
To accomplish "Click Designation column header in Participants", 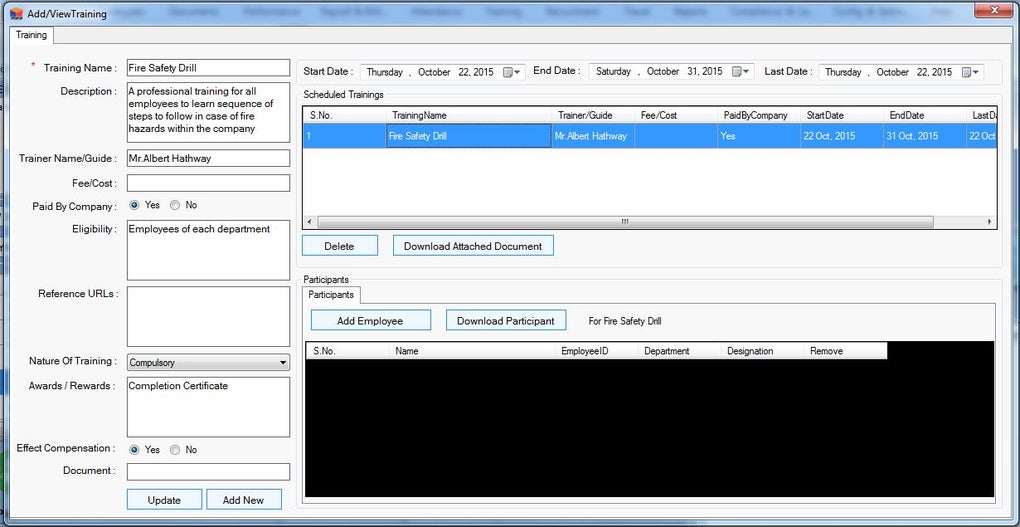I will pos(763,351).
